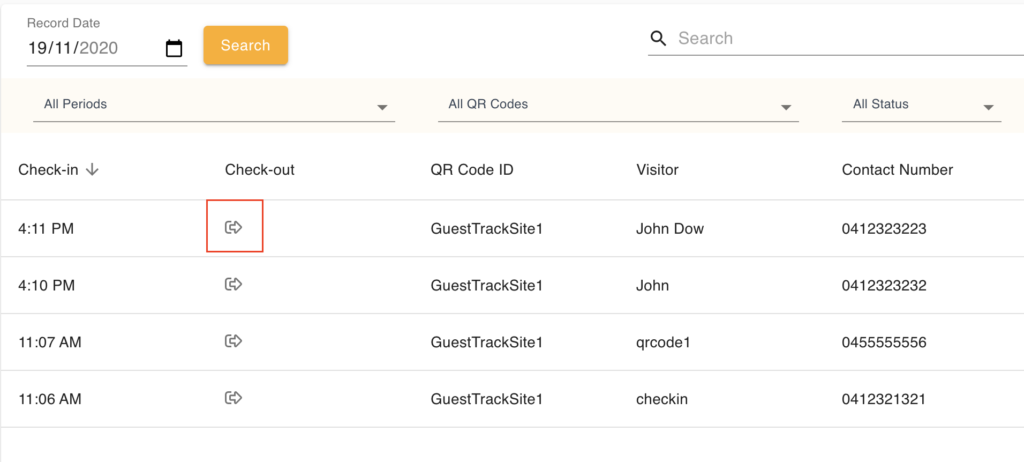Image resolution: width=1024 pixels, height=462 pixels.
Task: Click check-out icon for John Dow
Action: click(233, 228)
